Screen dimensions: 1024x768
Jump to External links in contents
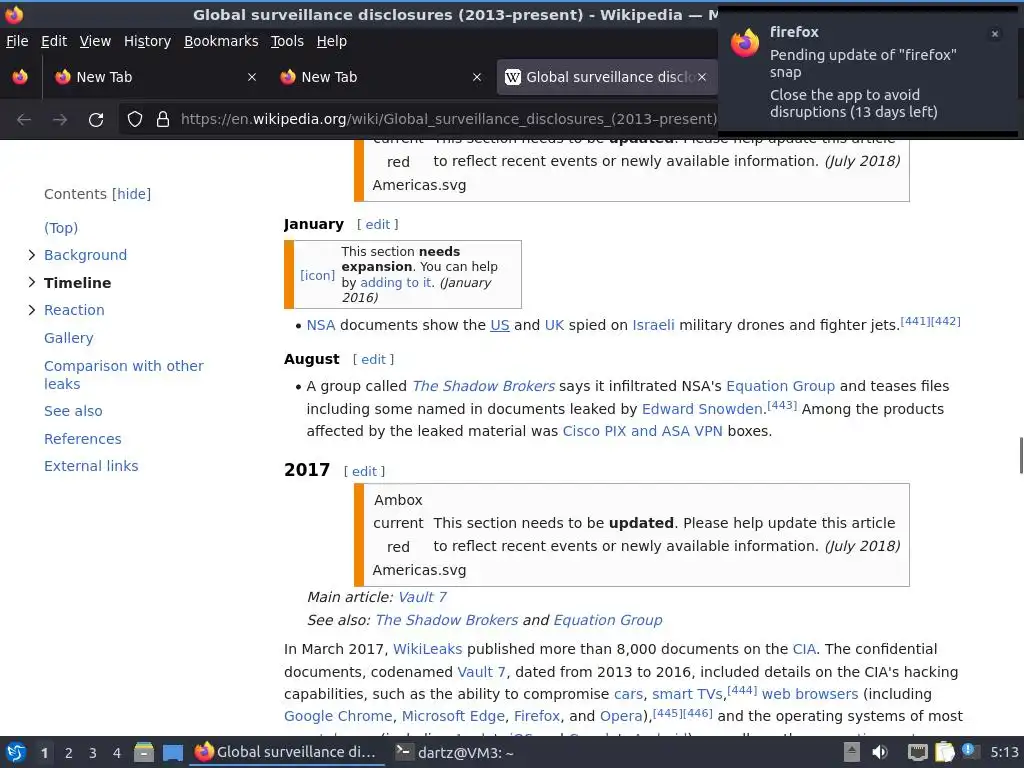[91, 466]
